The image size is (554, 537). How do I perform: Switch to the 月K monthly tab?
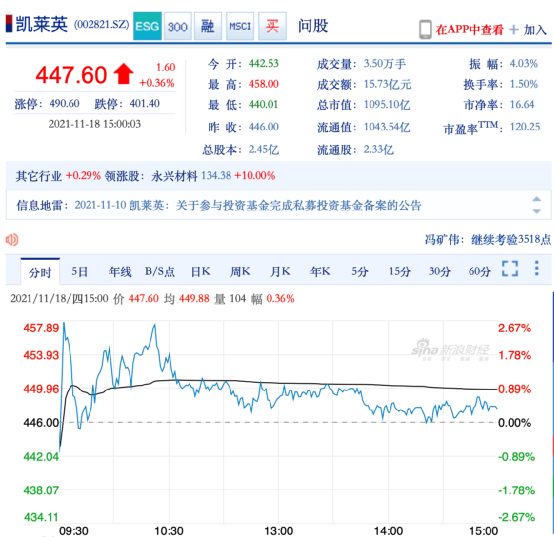280,271
